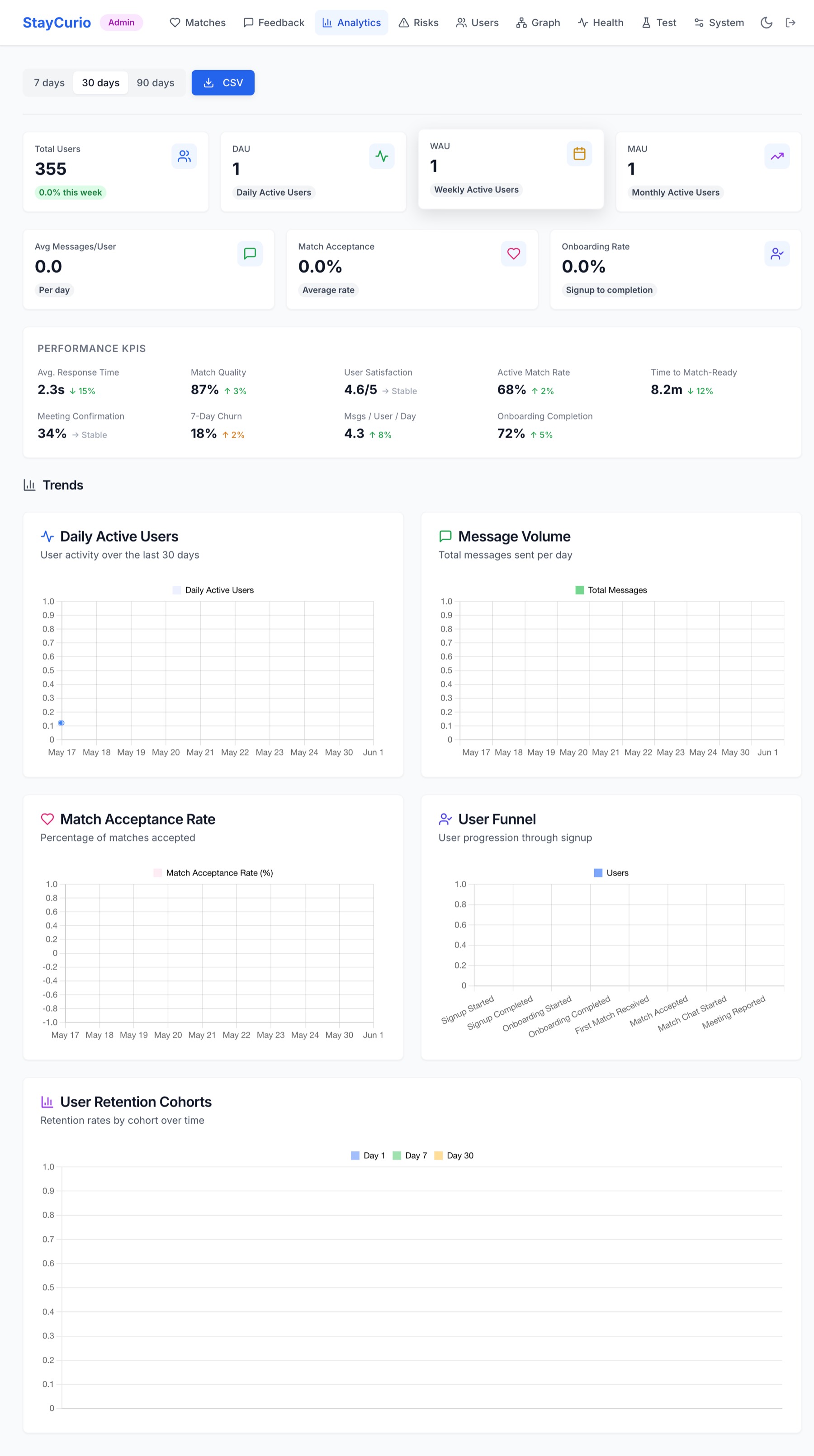This screenshot has height=1456, width=814.
Task: Click the 'Signup to completion' label
Action: pyautogui.click(x=610, y=290)
